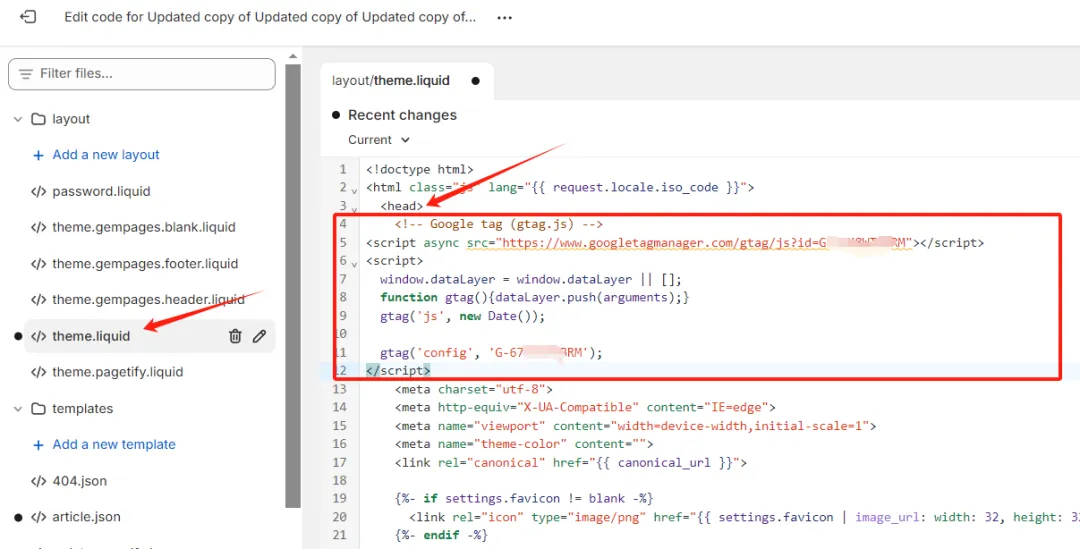The image size is (1080, 549).
Task: Click the Recent changes heading
Action: [x=402, y=115]
